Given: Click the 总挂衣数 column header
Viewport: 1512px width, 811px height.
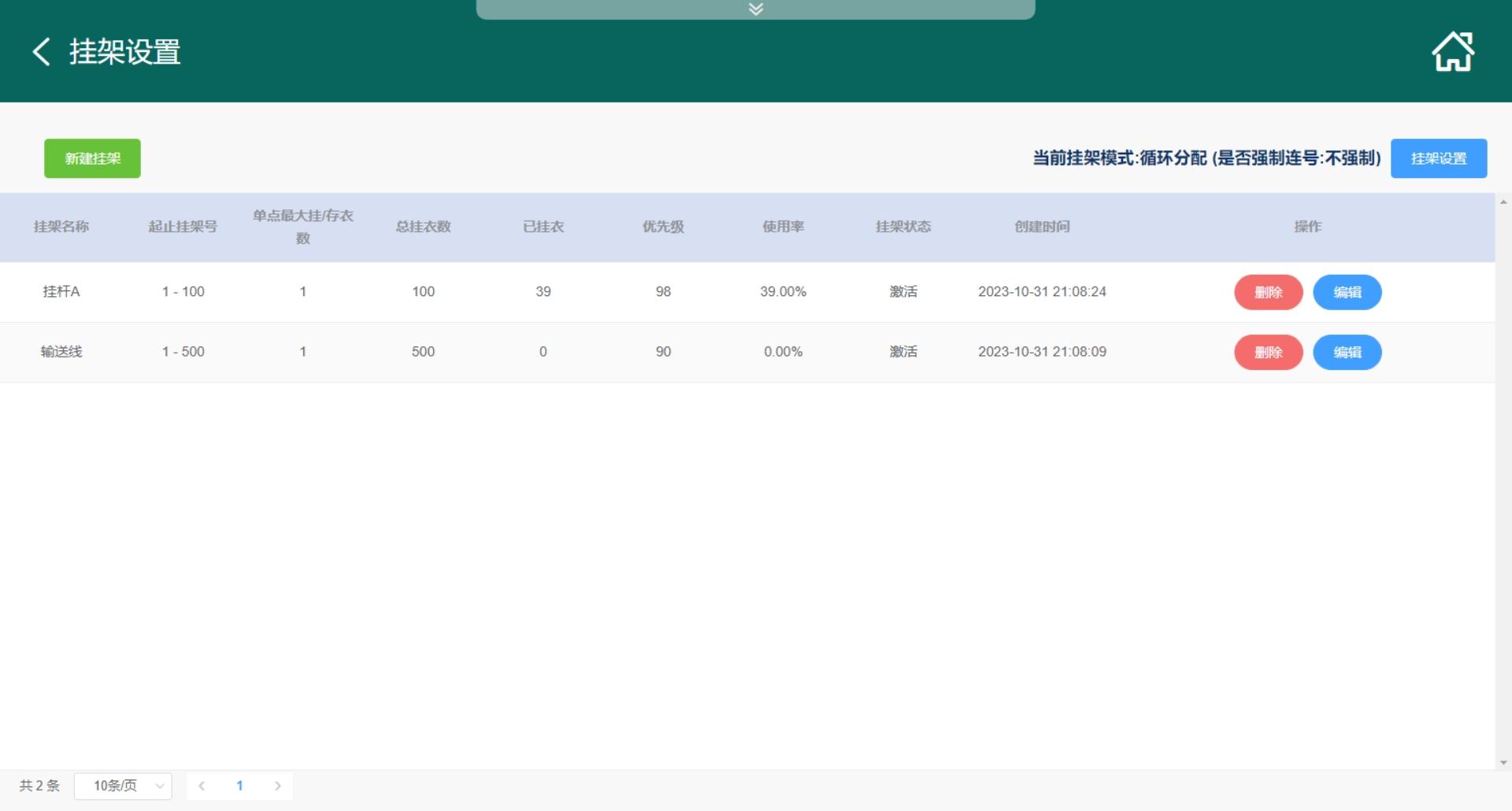Looking at the screenshot, I should coord(423,227).
